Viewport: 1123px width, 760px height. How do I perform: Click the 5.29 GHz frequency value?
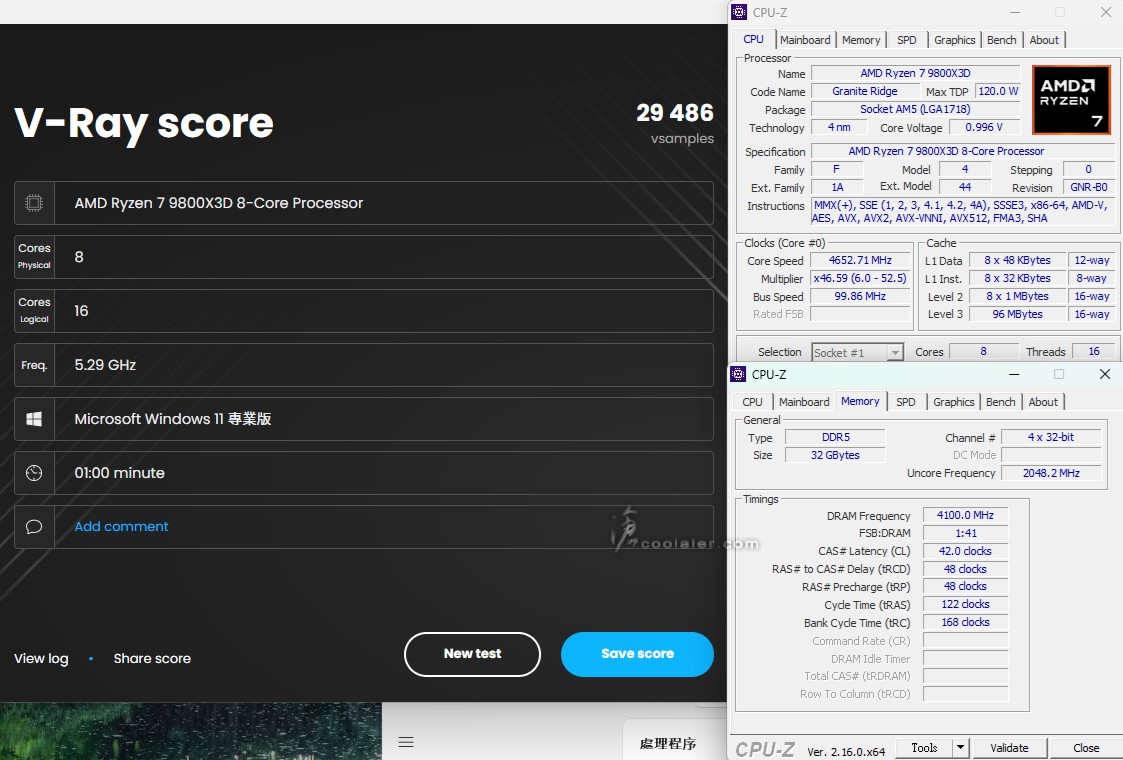(105, 365)
